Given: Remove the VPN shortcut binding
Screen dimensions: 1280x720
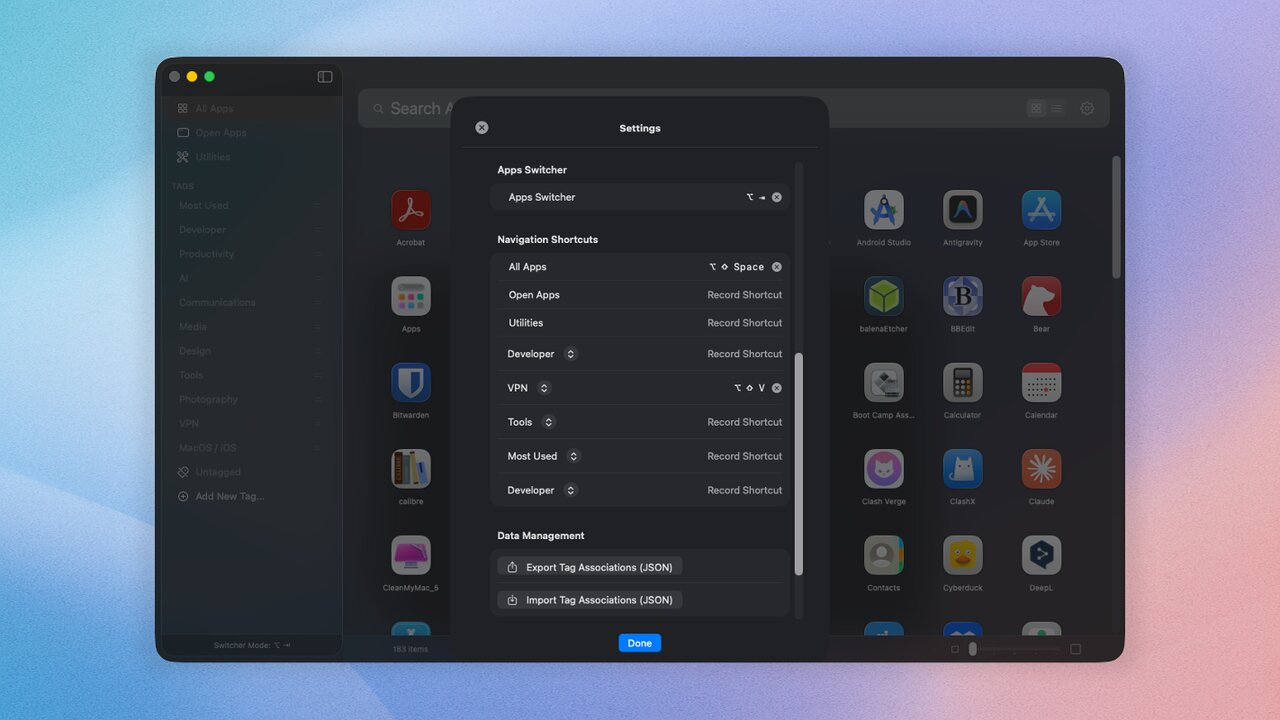Looking at the screenshot, I should 777,388.
